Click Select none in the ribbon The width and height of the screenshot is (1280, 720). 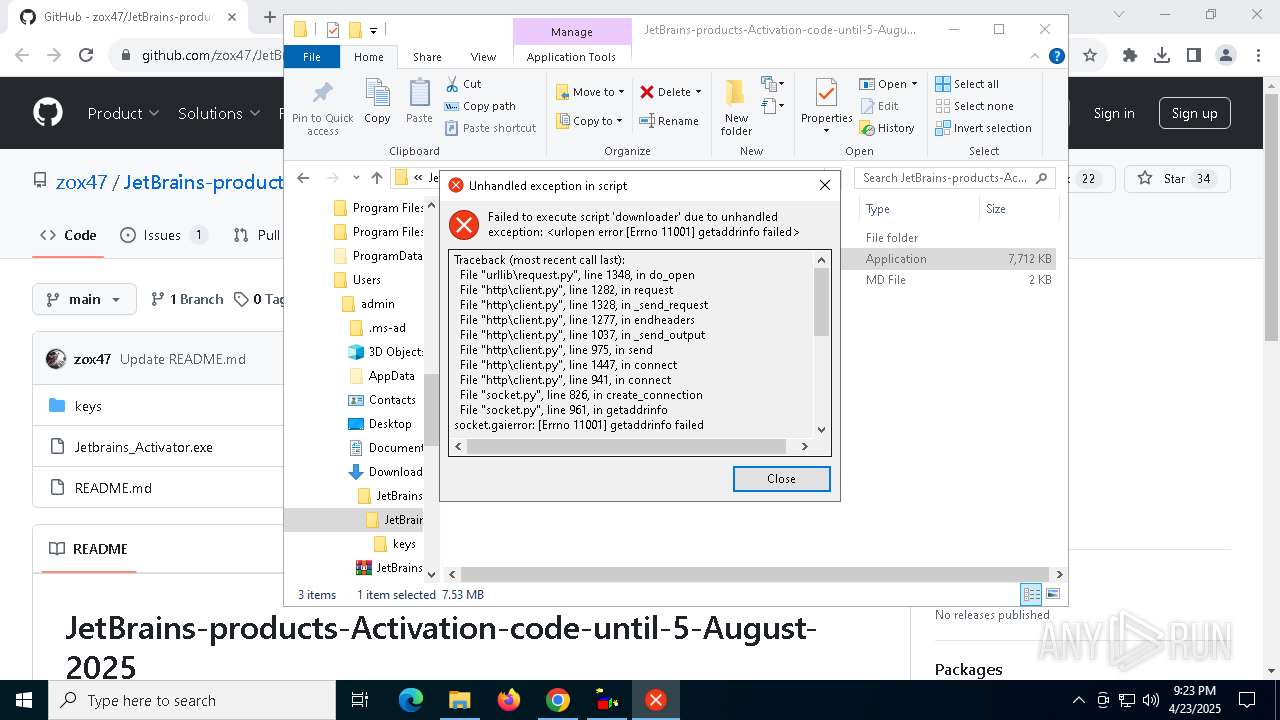(974, 106)
